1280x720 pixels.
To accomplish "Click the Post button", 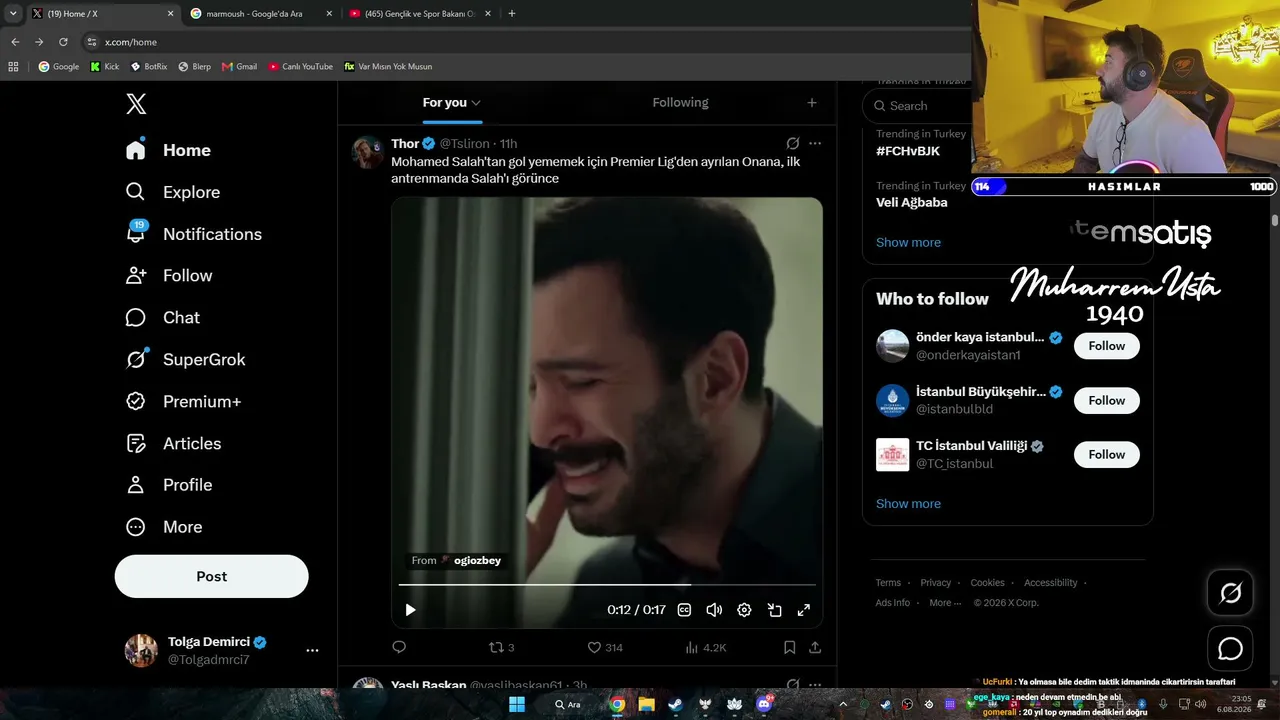I will (212, 576).
